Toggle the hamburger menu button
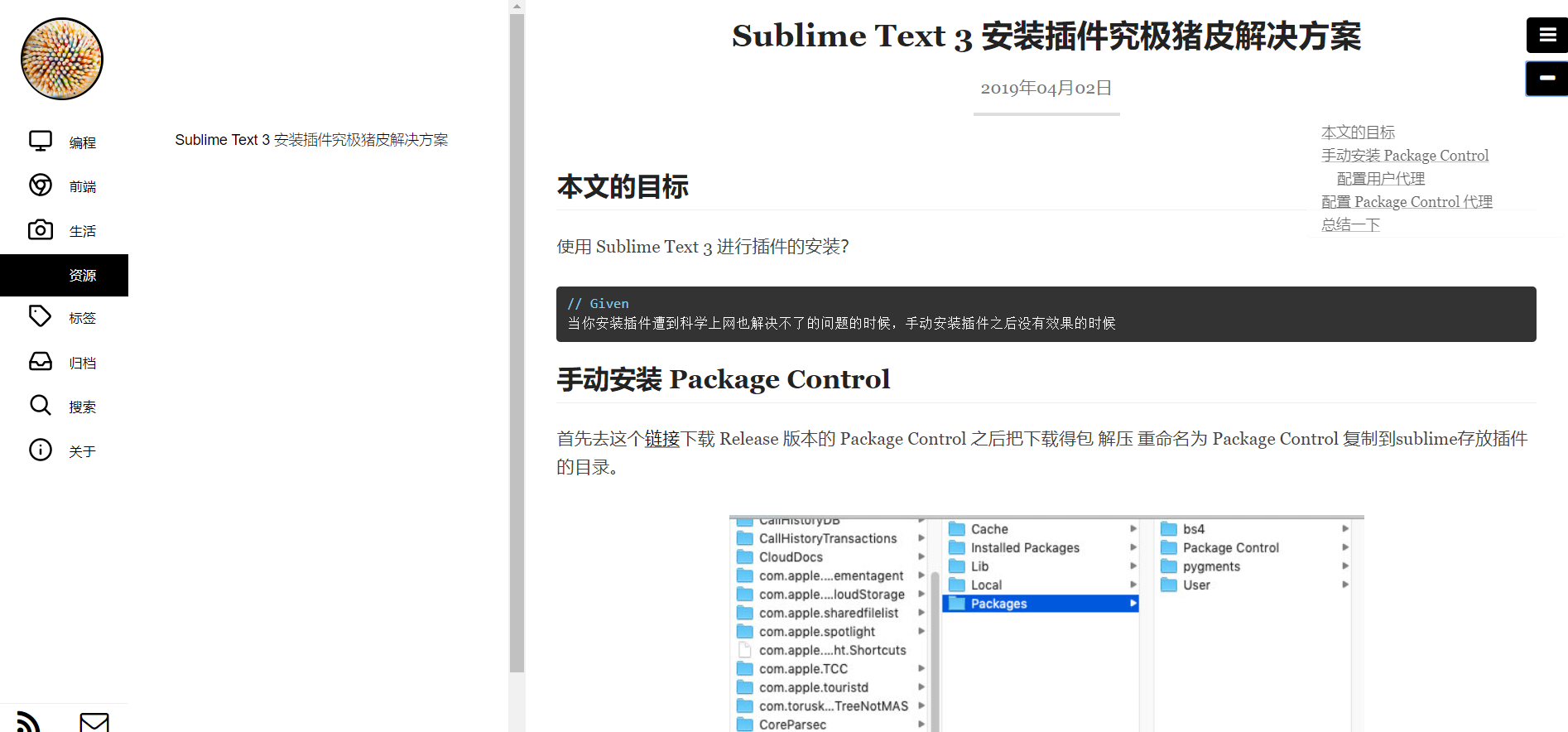The width and height of the screenshot is (1568, 732). (x=1547, y=35)
